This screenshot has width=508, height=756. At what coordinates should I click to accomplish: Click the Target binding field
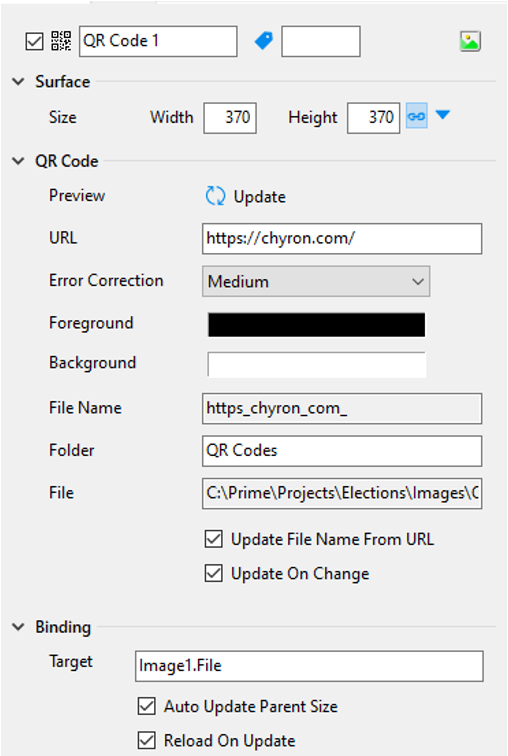(309, 666)
